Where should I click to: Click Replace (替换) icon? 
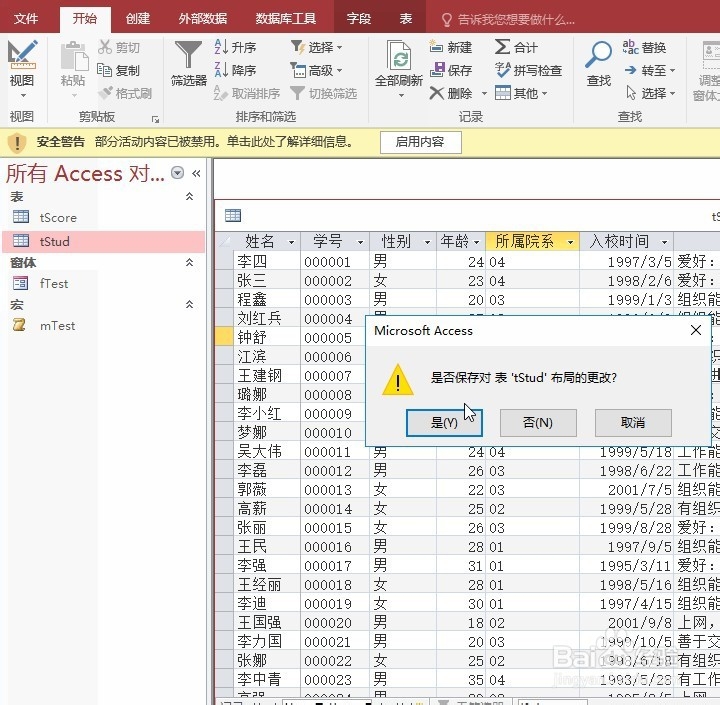tap(630, 47)
